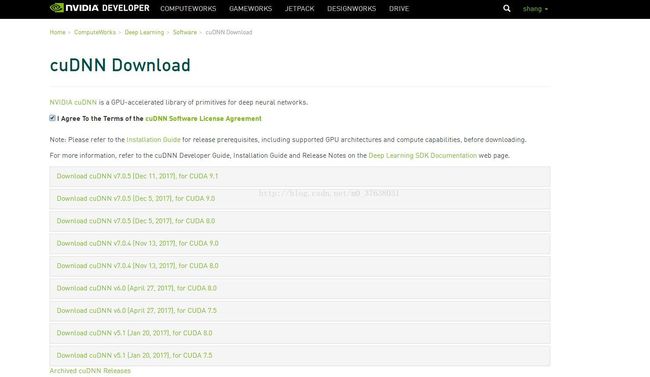650x377 pixels.
Task: Open the COMPUTEWORKS menu
Action: [x=188, y=9]
